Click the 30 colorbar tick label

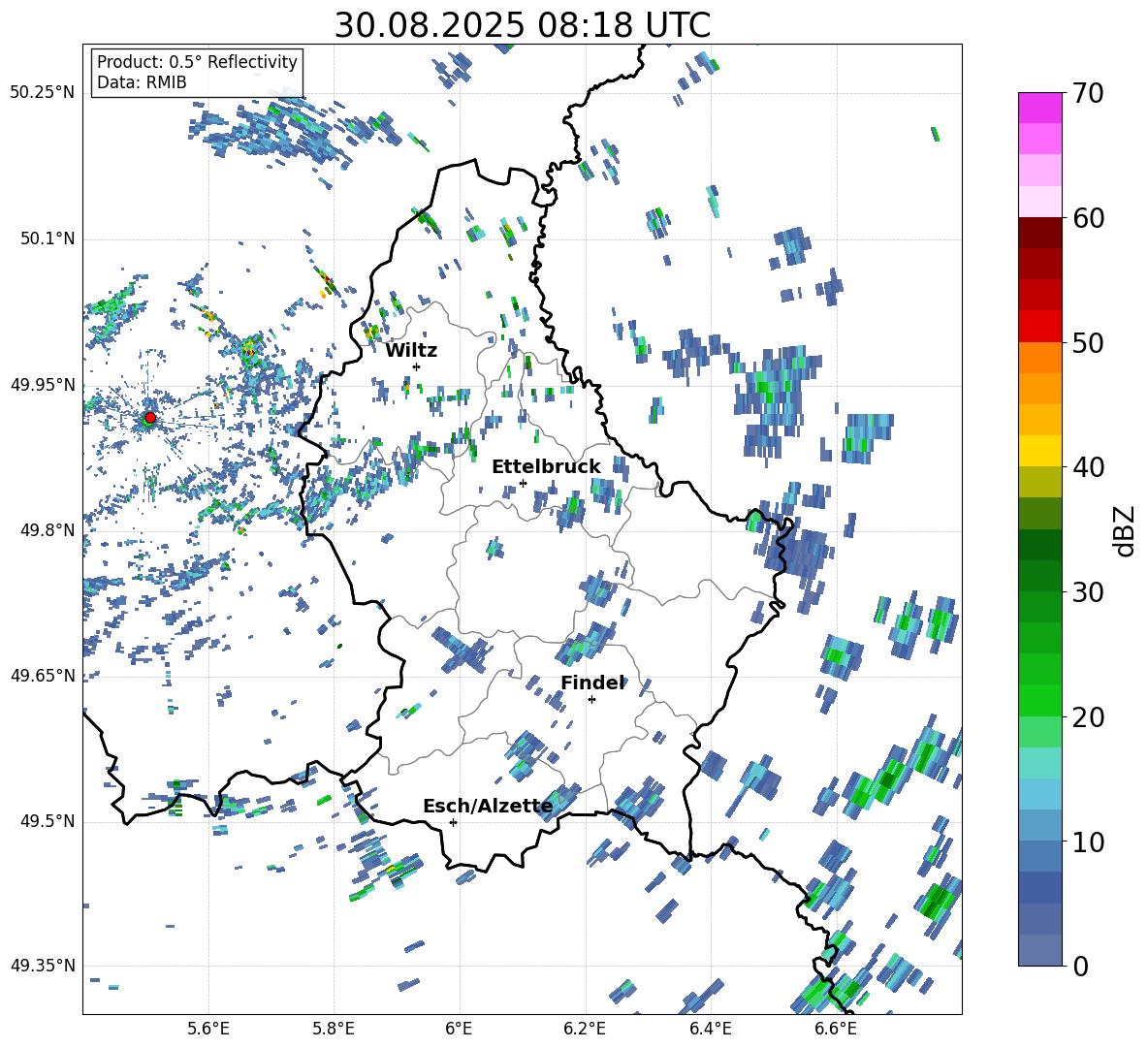1088,592
